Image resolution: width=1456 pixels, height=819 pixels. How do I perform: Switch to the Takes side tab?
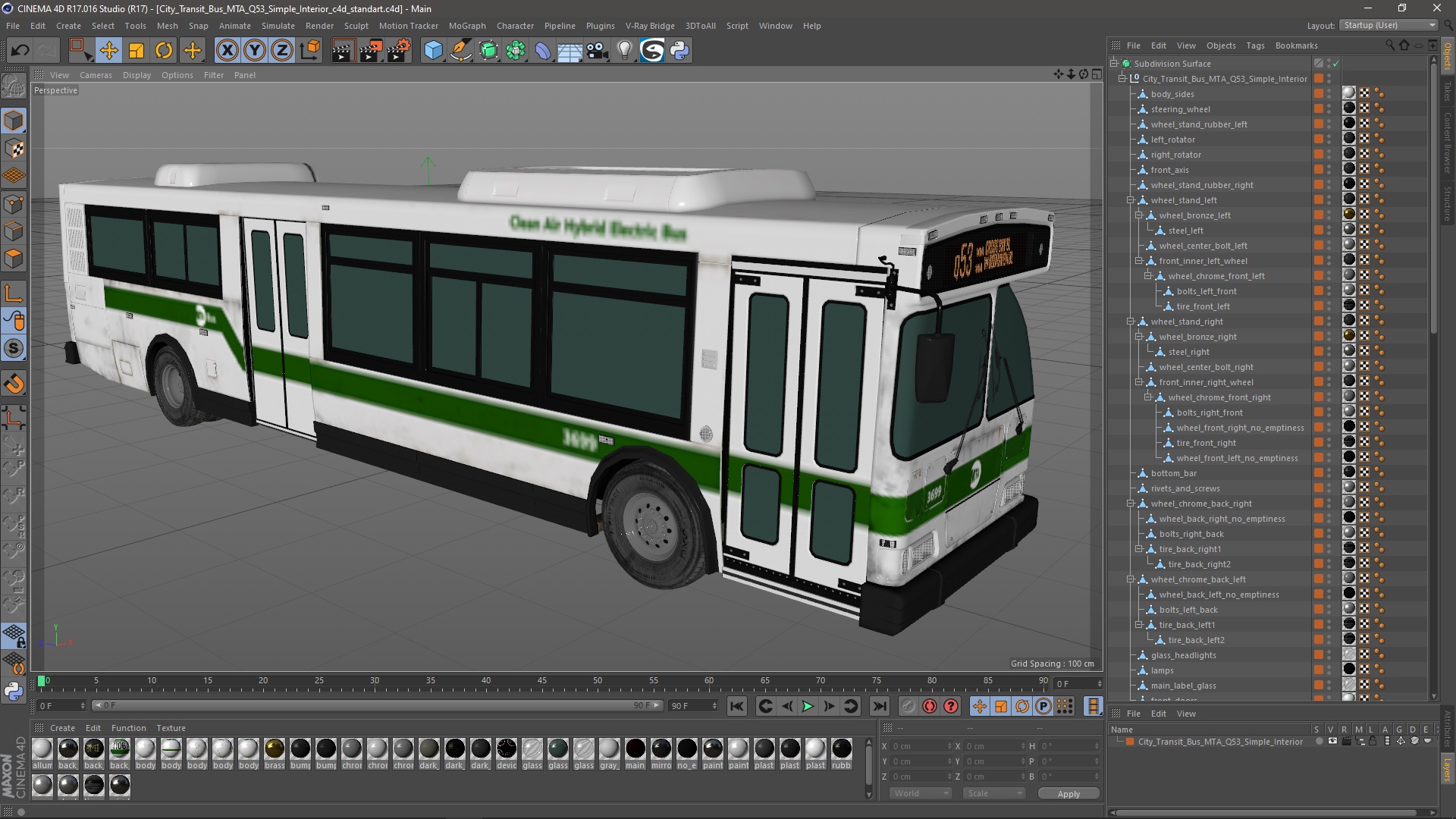[x=1448, y=91]
